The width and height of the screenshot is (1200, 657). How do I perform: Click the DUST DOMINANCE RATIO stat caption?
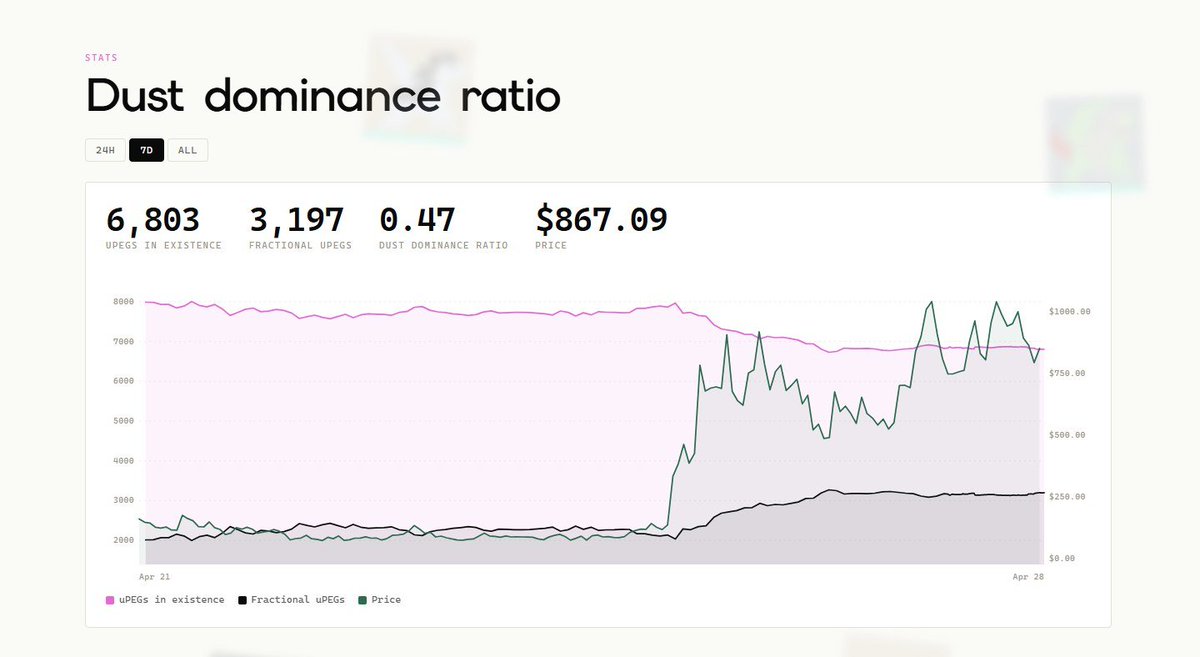click(x=444, y=245)
